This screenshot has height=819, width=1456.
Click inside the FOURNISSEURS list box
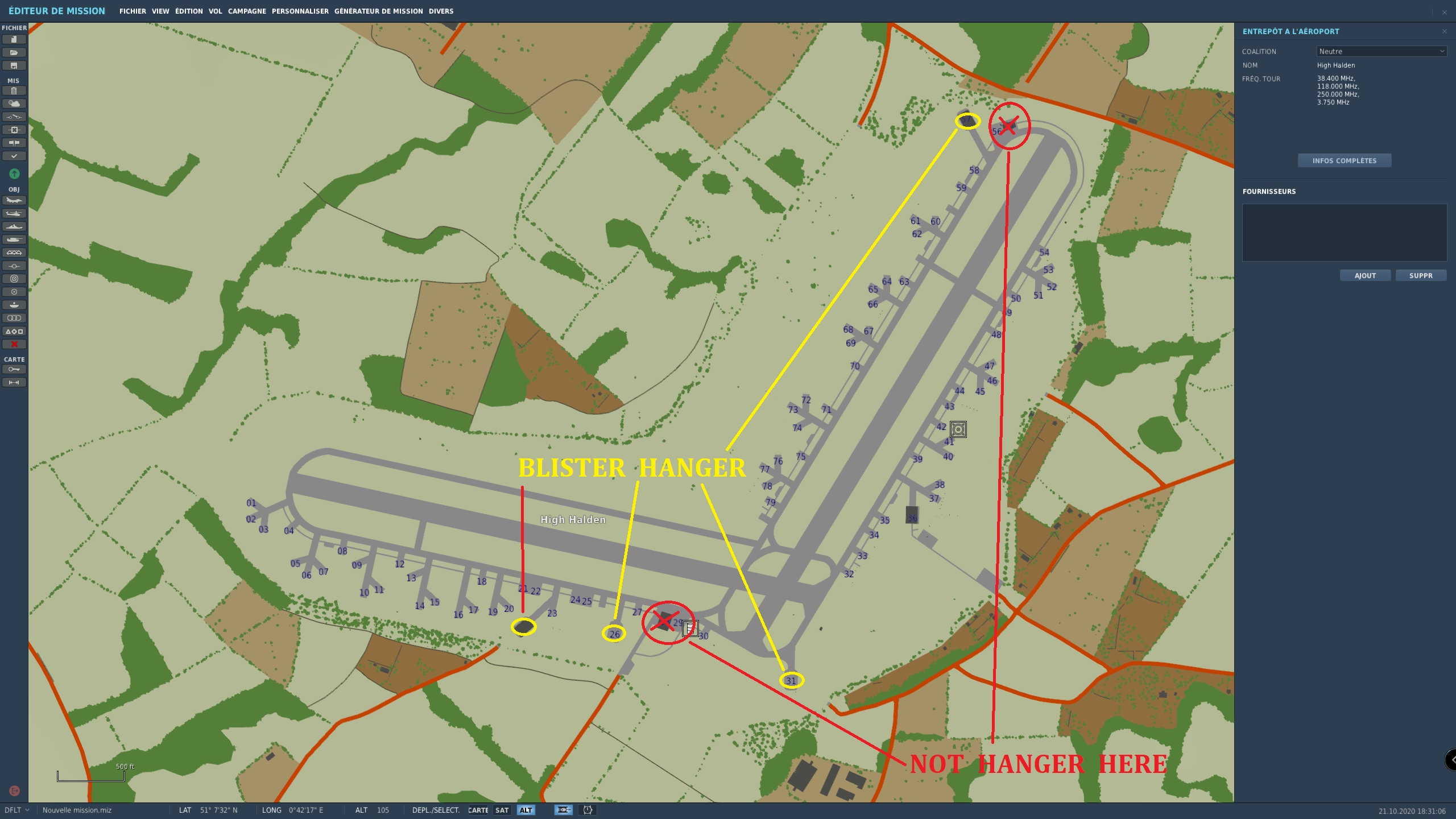(1344, 232)
